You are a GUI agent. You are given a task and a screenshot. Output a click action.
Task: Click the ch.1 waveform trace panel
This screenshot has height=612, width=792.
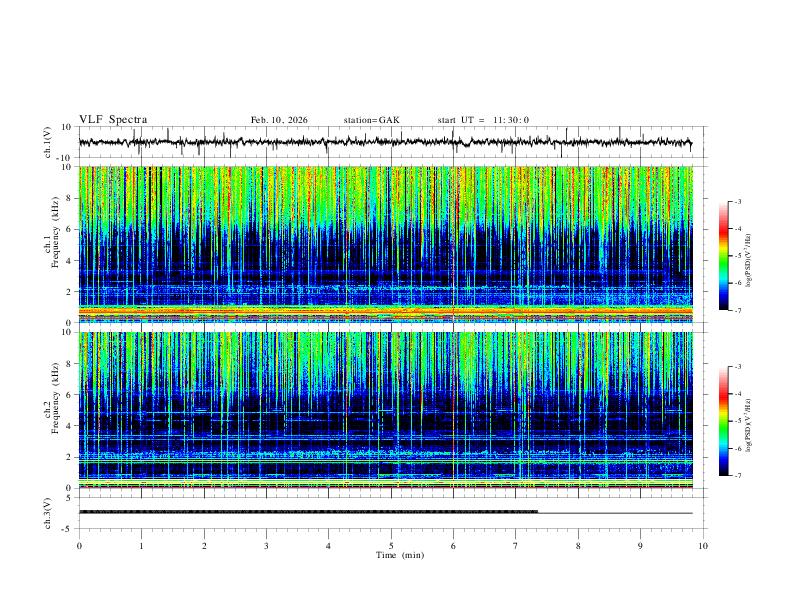[x=392, y=142]
